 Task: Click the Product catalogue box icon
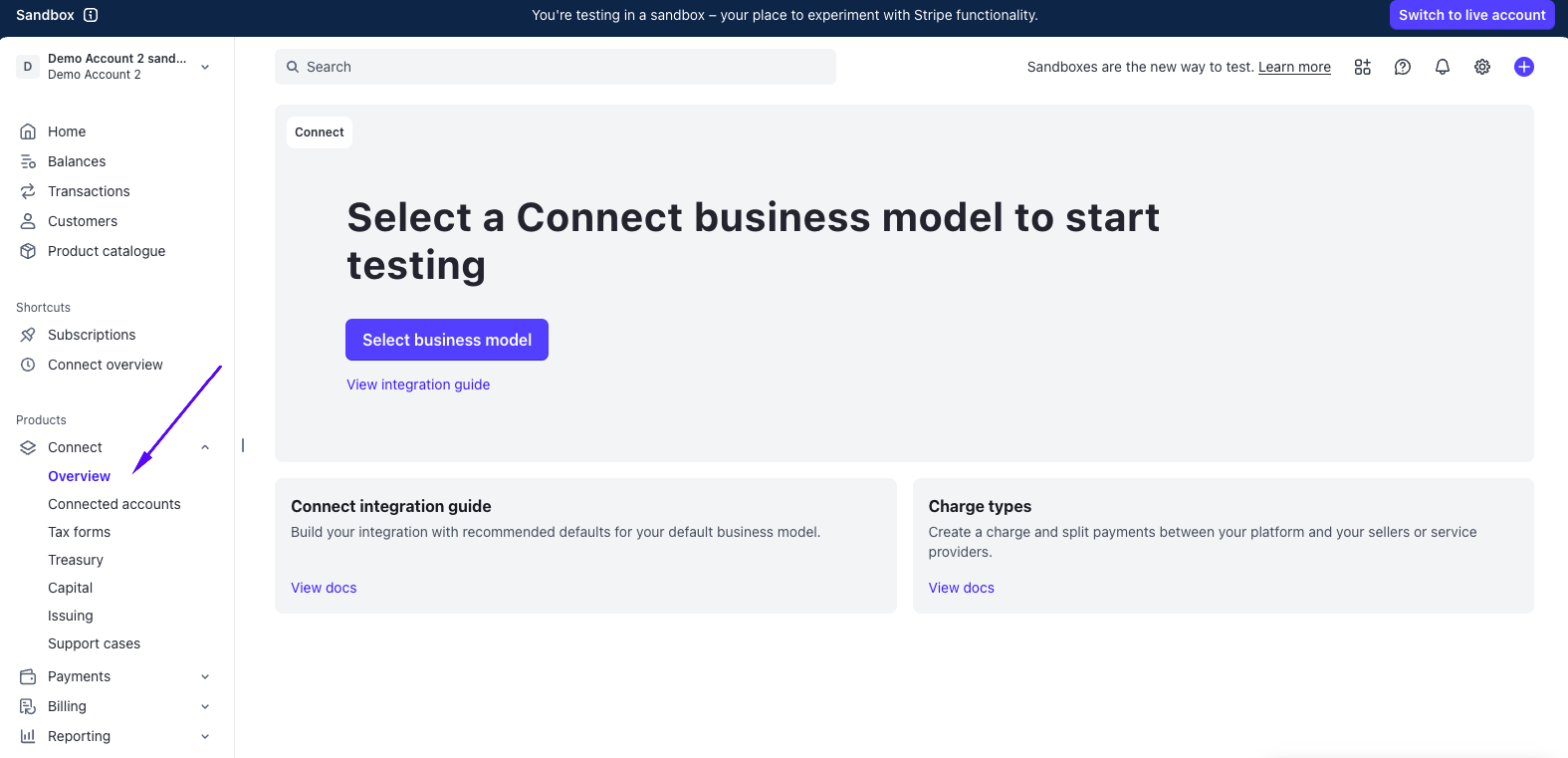click(x=28, y=251)
